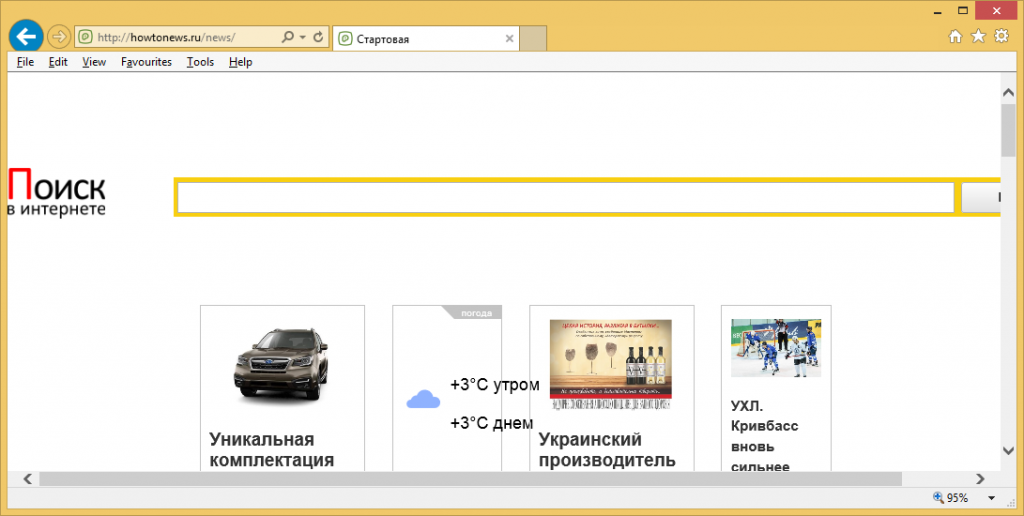Open the Tools gear icon
The width and height of the screenshot is (1024, 516).
[x=1001, y=37]
